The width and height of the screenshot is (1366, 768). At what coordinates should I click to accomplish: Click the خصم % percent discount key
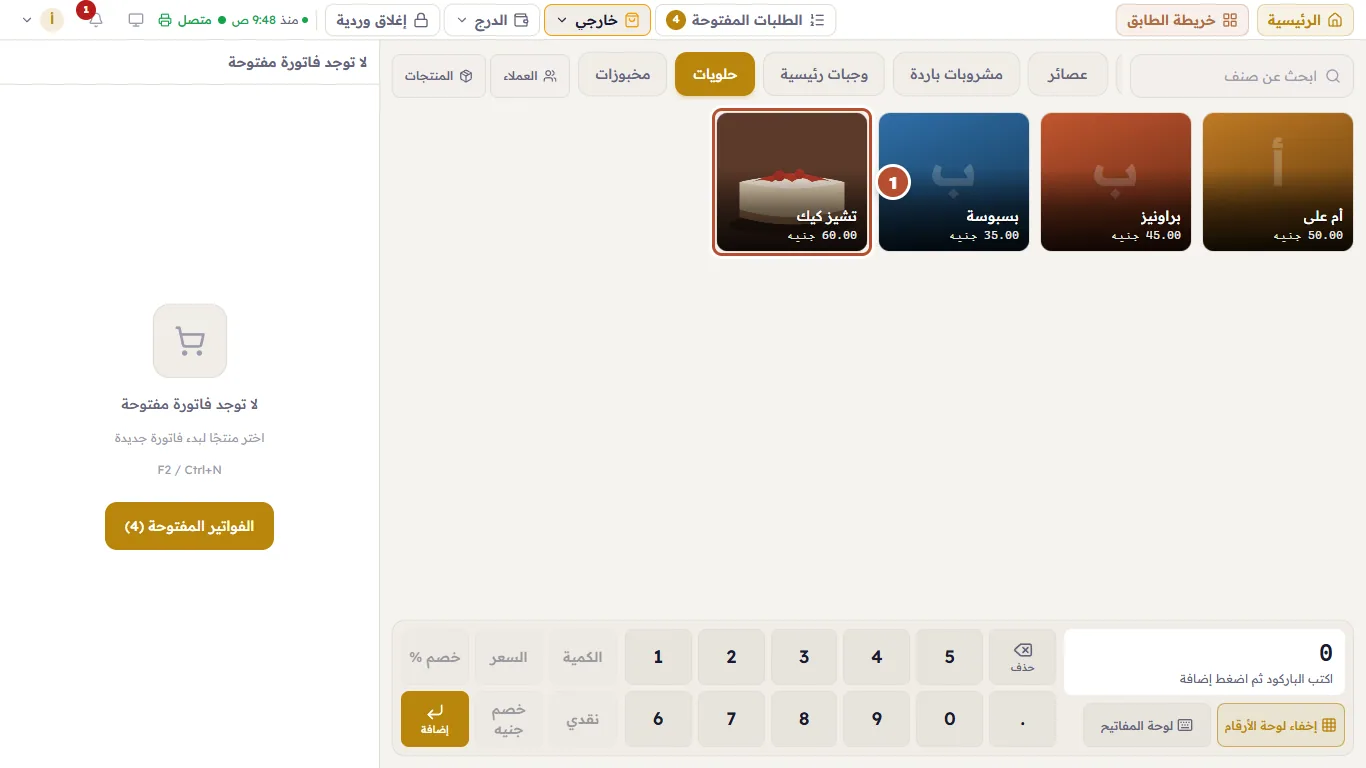click(435, 657)
